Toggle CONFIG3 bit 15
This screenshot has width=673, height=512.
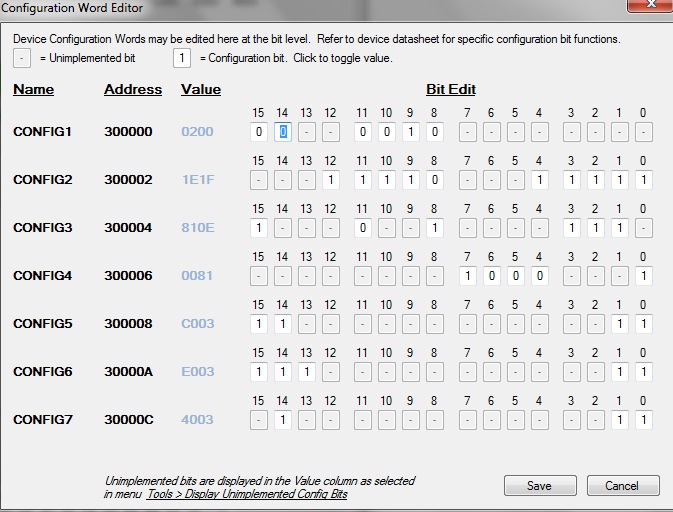(259, 228)
